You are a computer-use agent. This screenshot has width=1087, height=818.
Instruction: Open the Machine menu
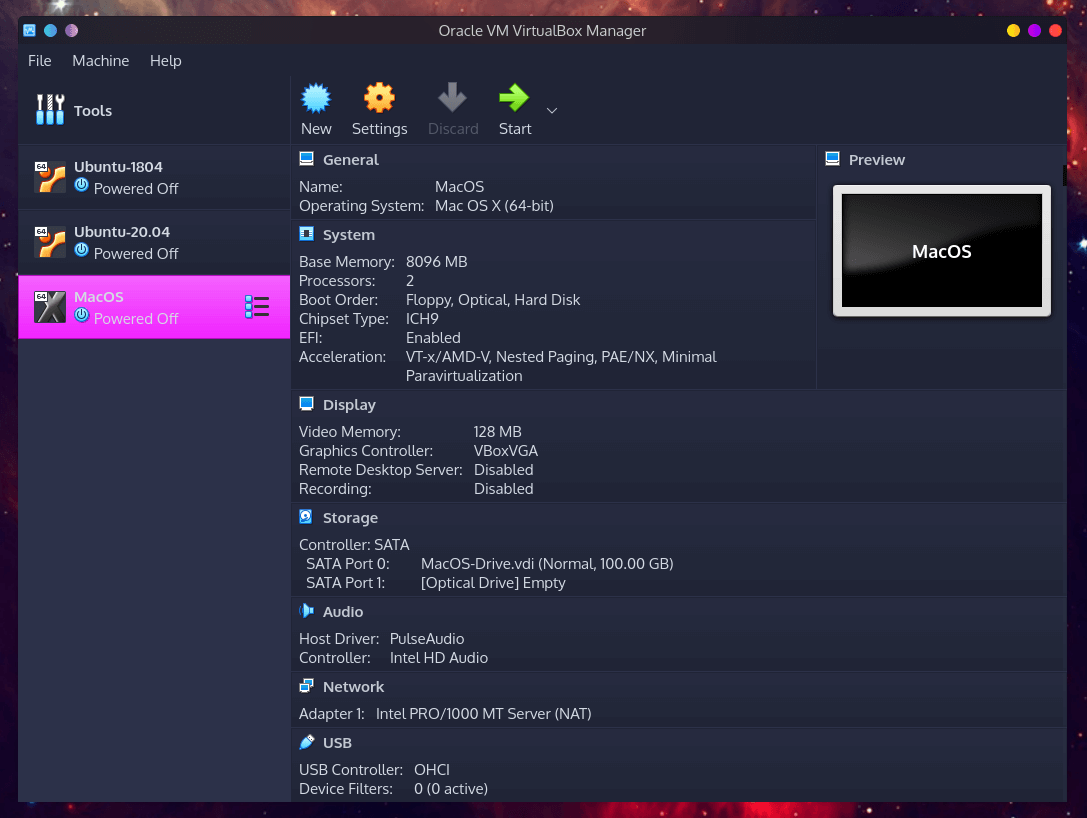coord(100,61)
